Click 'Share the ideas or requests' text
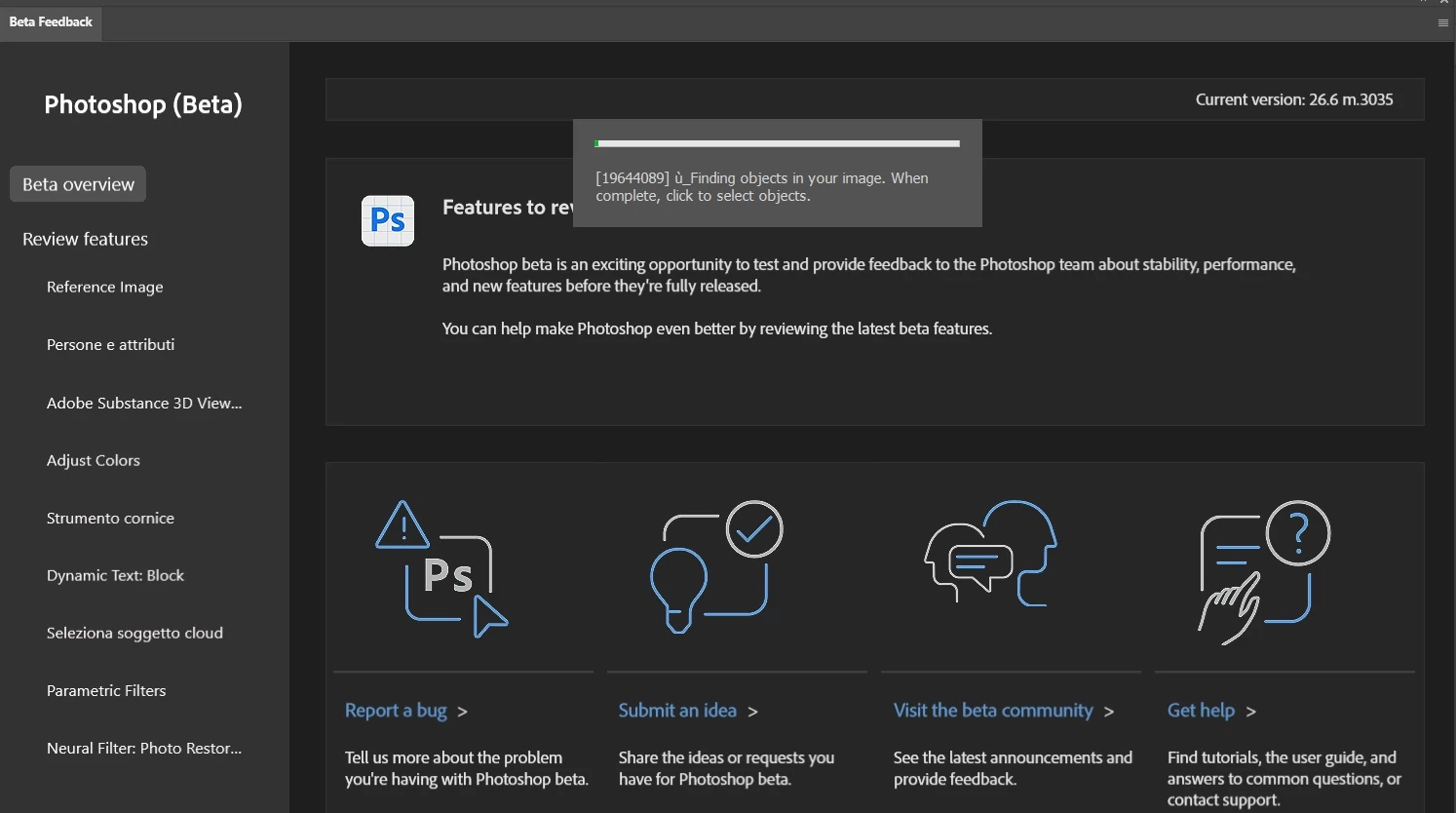This screenshot has width=1456, height=813. click(x=726, y=768)
